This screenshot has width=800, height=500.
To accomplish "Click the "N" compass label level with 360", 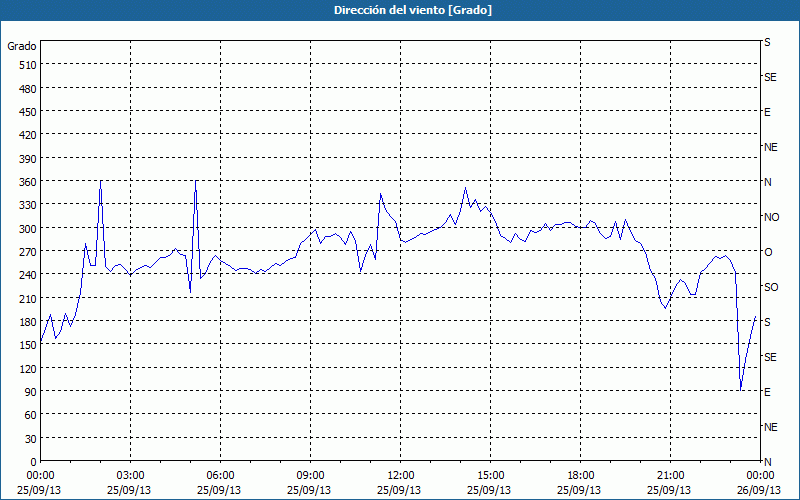I will click(767, 182).
